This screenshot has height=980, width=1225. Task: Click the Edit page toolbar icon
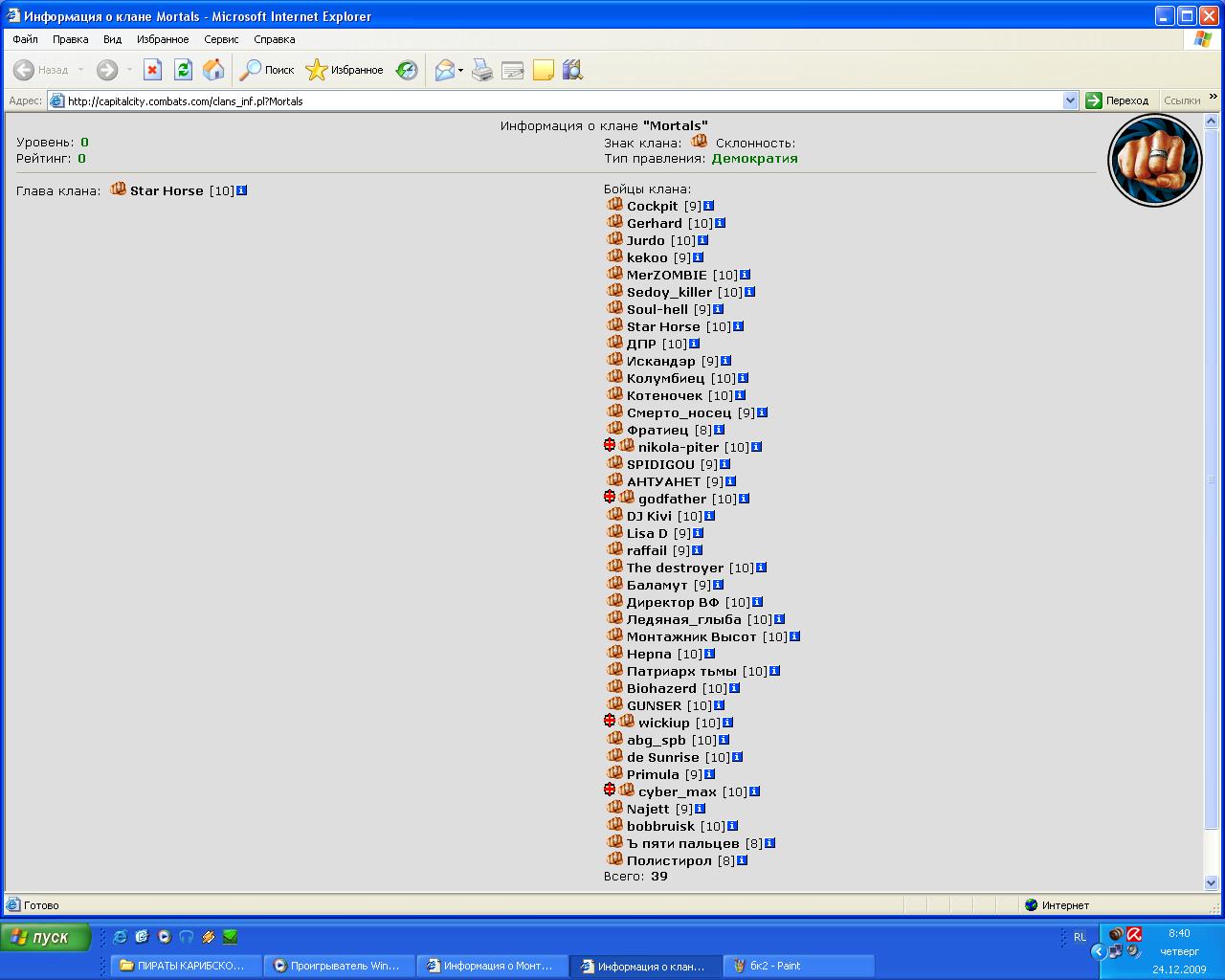[x=513, y=70]
